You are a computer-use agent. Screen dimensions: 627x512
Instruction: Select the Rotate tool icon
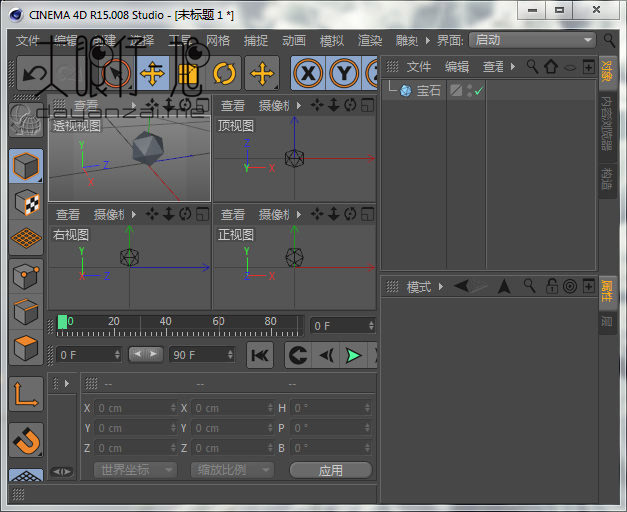tap(224, 74)
